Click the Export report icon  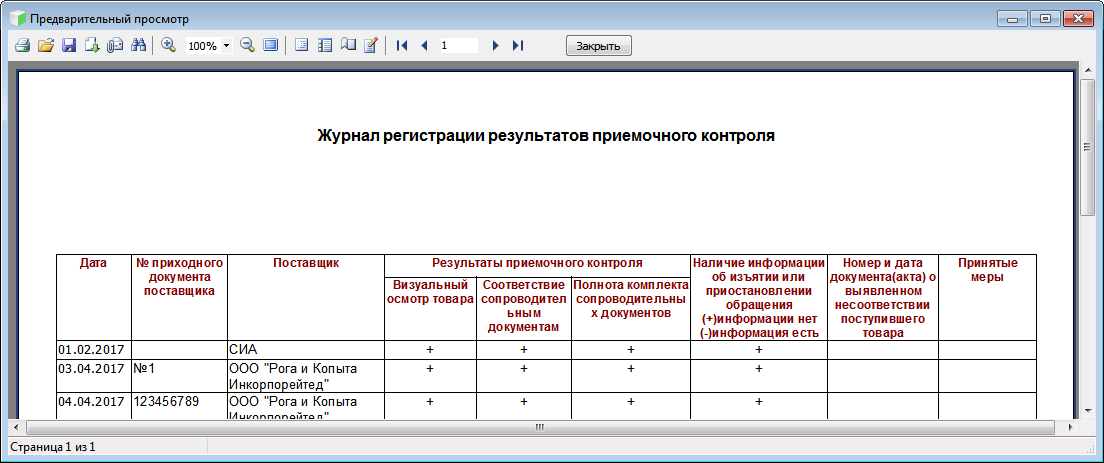pyautogui.click(x=92, y=45)
